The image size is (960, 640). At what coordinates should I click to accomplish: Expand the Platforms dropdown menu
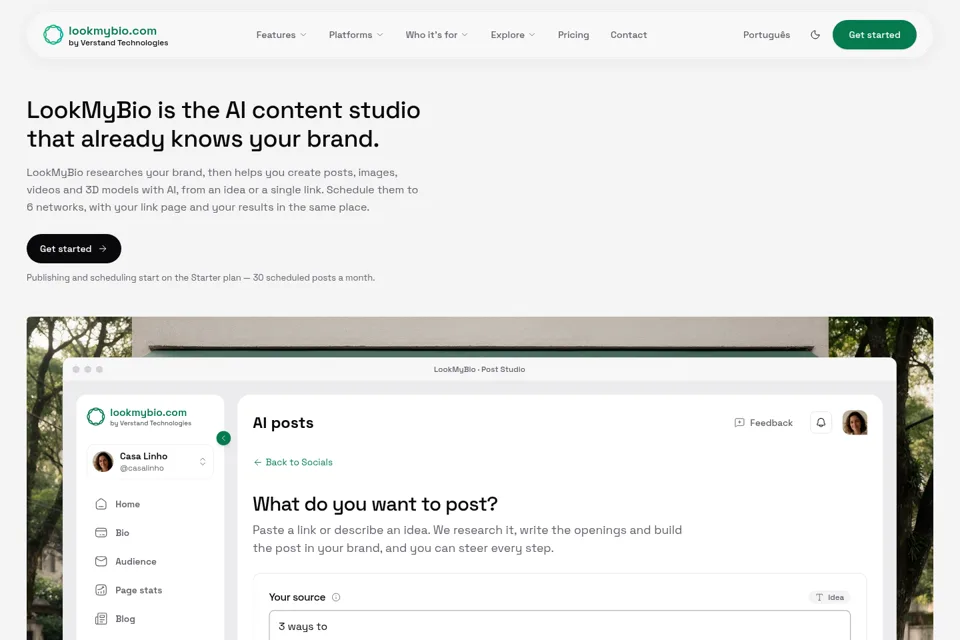[x=356, y=35]
